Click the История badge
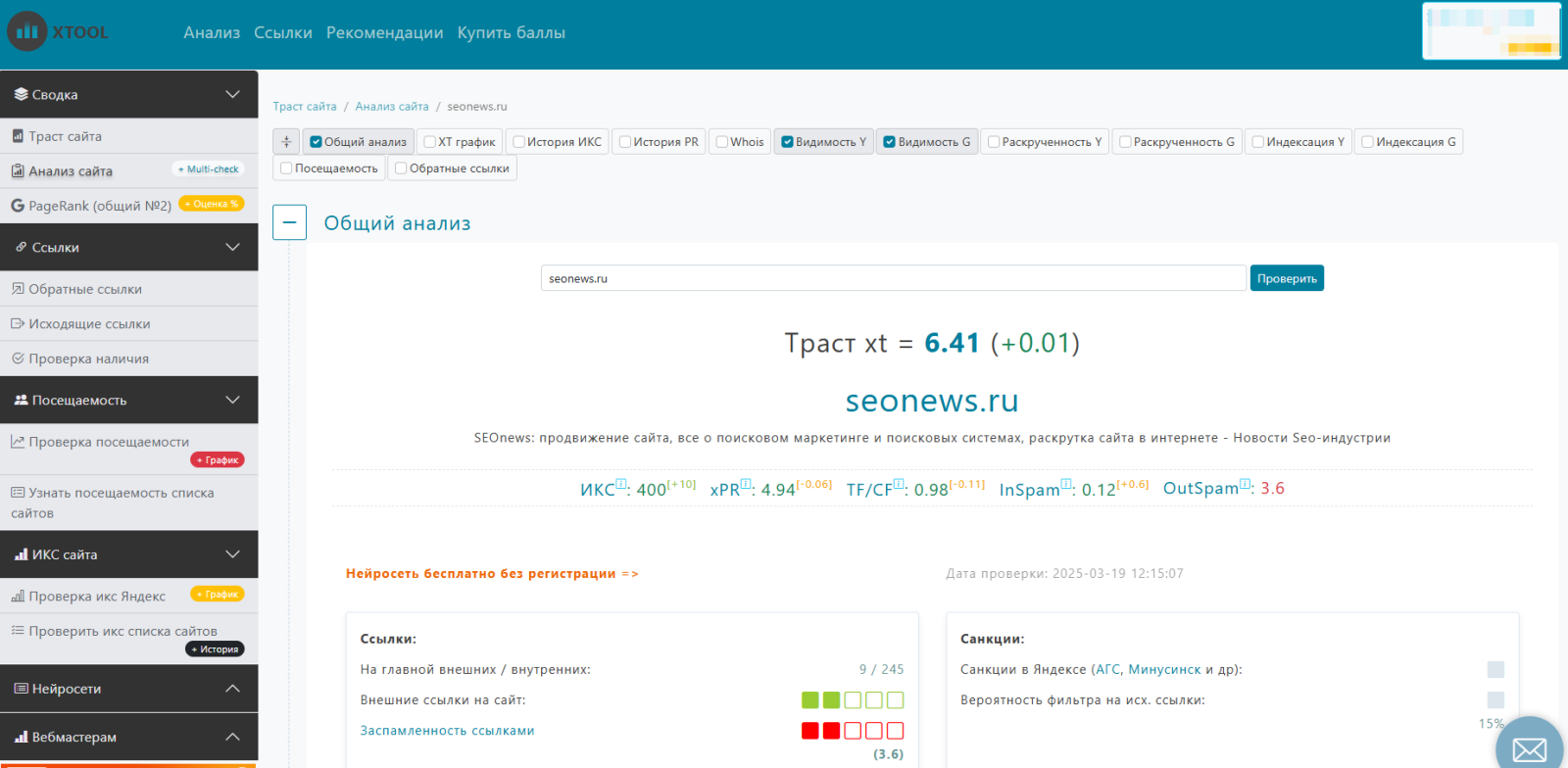1568x768 pixels. 215,648
